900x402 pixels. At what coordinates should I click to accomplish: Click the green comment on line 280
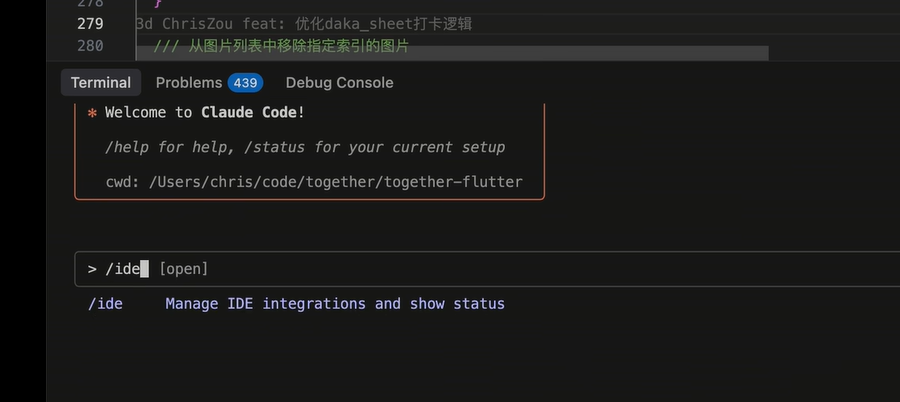click(281, 46)
